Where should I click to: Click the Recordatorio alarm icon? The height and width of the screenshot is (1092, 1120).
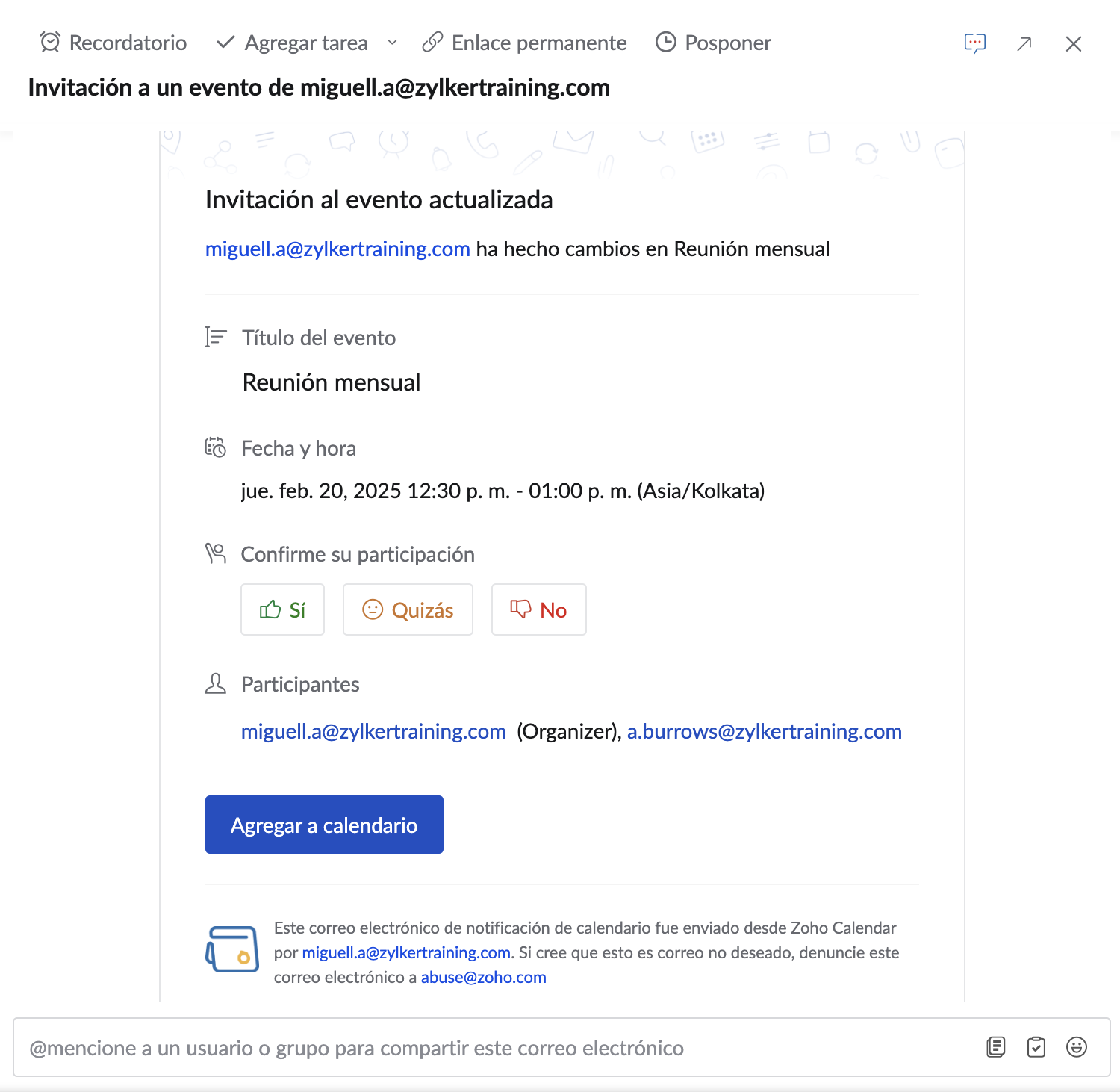pos(50,43)
